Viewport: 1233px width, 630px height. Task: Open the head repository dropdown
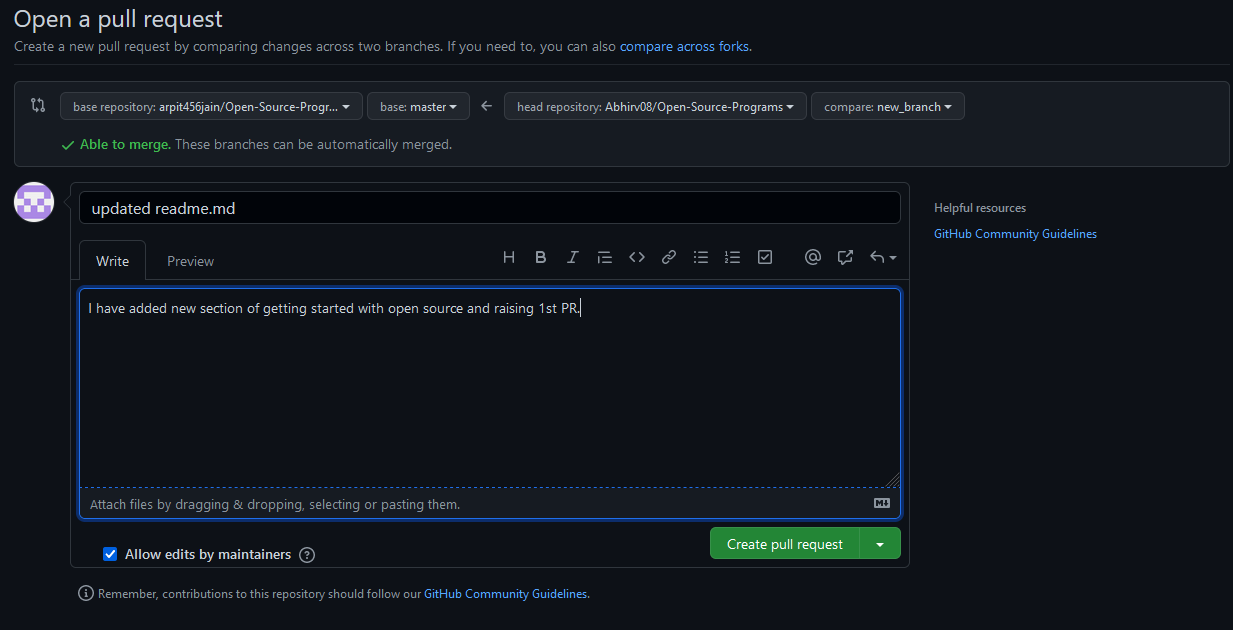point(655,106)
